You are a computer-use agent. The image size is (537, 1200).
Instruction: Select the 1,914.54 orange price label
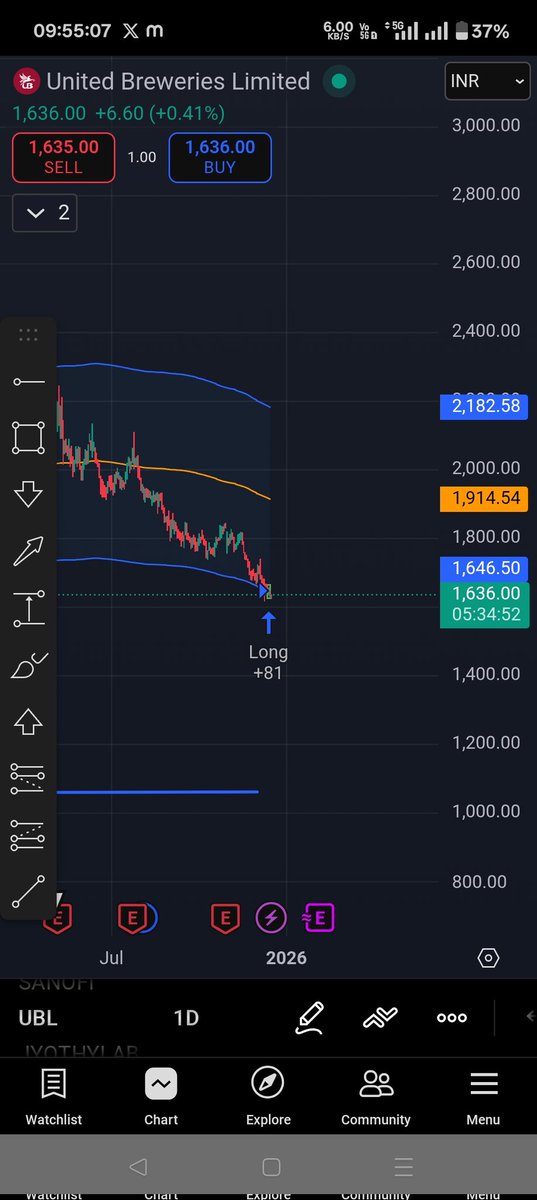pos(482,497)
